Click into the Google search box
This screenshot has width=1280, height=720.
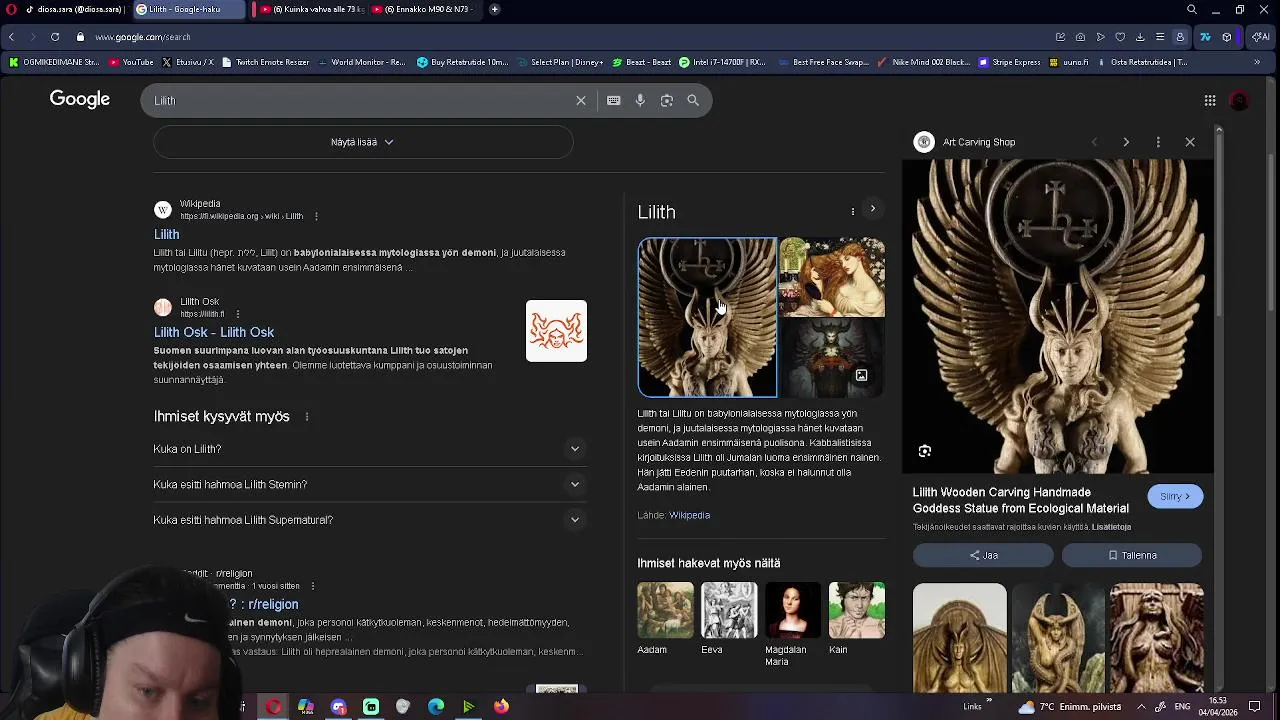[x=360, y=100]
